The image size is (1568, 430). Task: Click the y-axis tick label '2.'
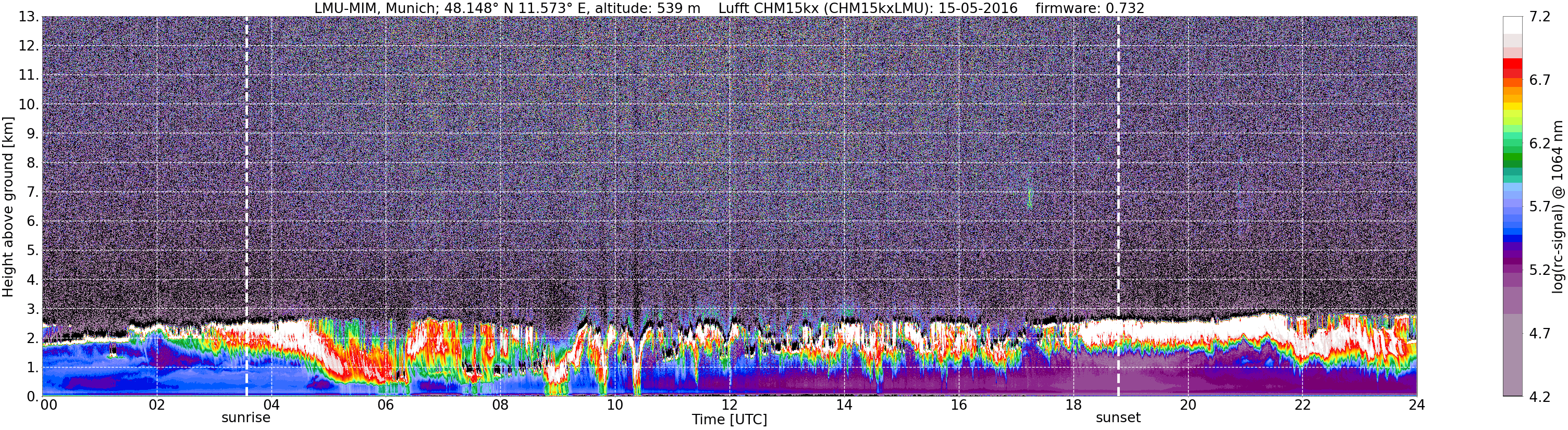pyautogui.click(x=33, y=337)
